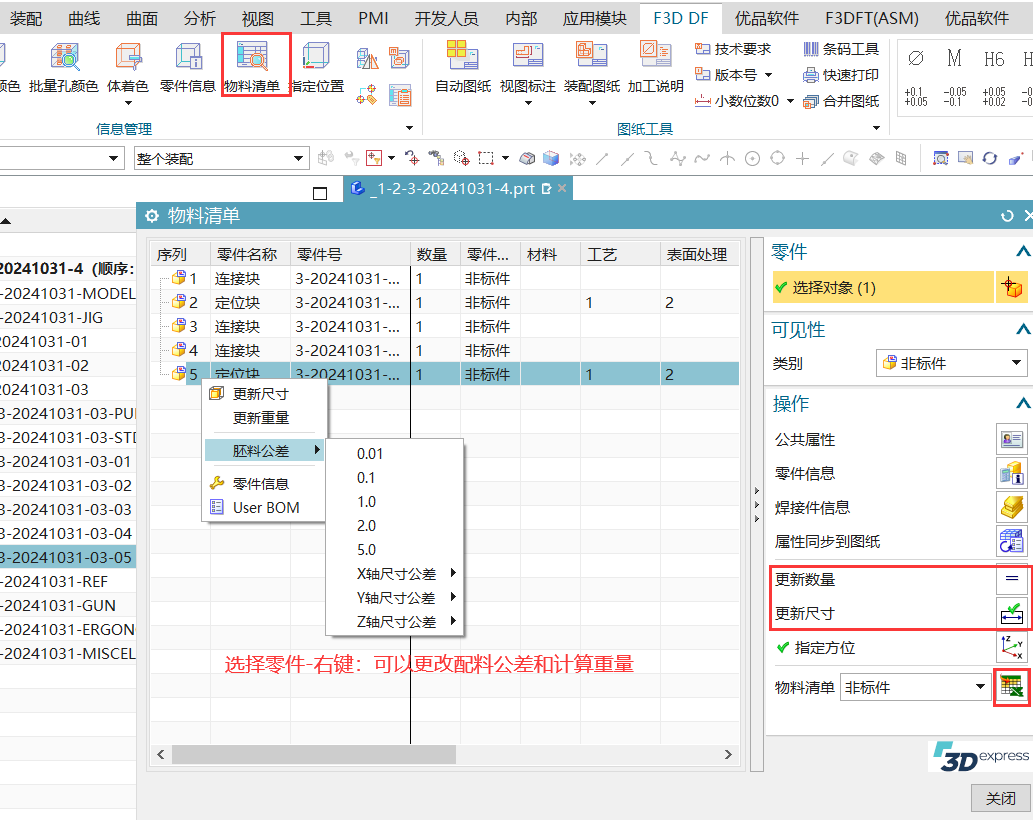Expand the 小数位数0 dropdown
The width and height of the screenshot is (1033, 820).
point(790,101)
